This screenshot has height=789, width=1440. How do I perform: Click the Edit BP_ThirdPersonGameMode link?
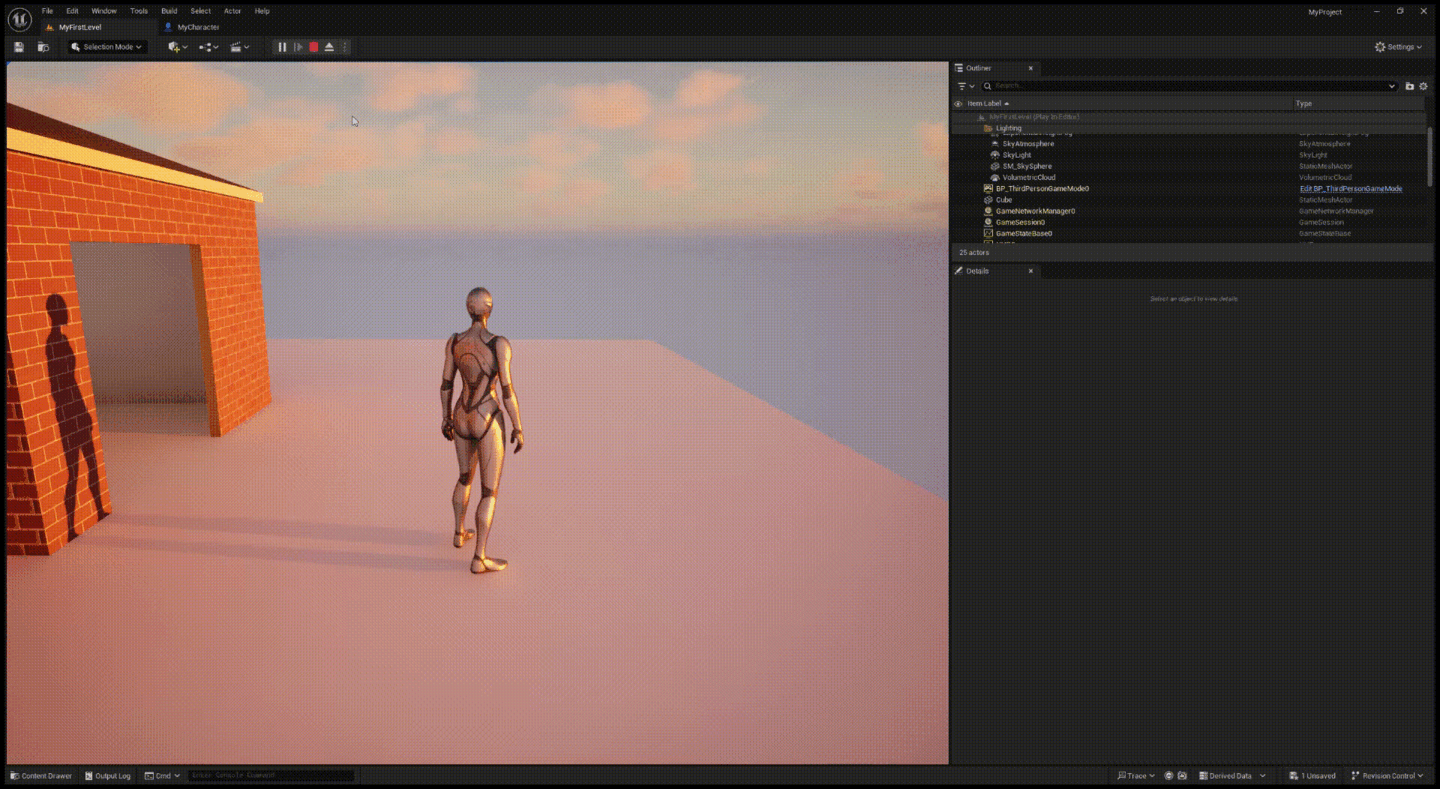(1351, 188)
